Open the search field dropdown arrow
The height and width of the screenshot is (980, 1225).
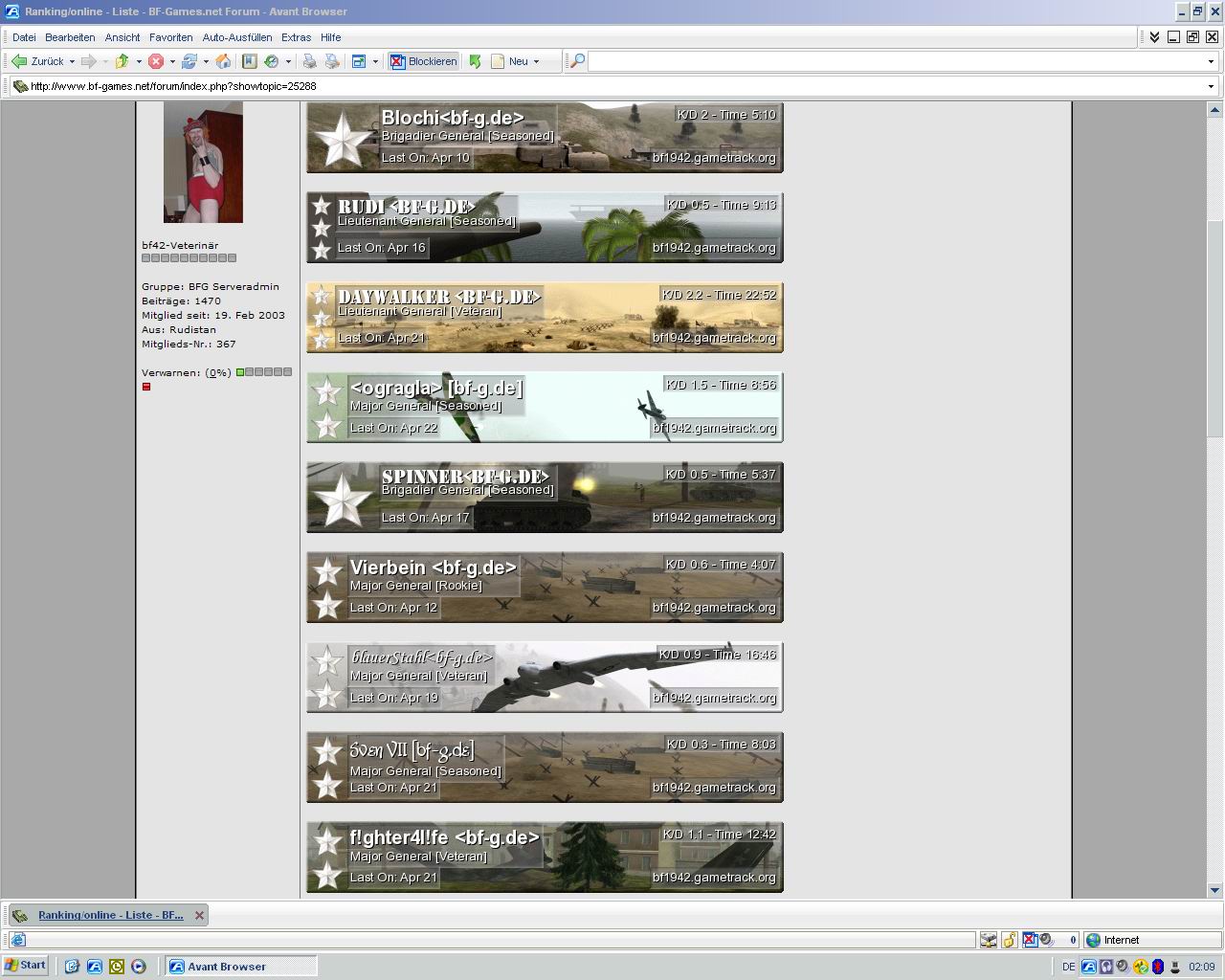[1211, 61]
